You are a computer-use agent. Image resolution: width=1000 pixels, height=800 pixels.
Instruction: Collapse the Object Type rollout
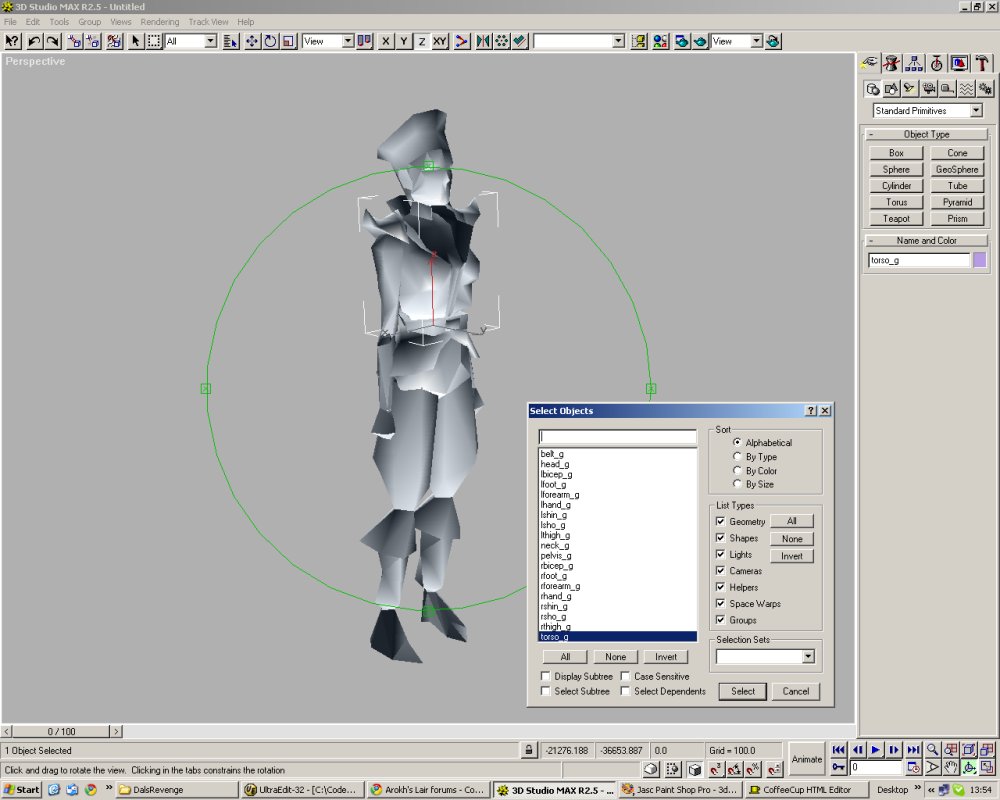926,134
